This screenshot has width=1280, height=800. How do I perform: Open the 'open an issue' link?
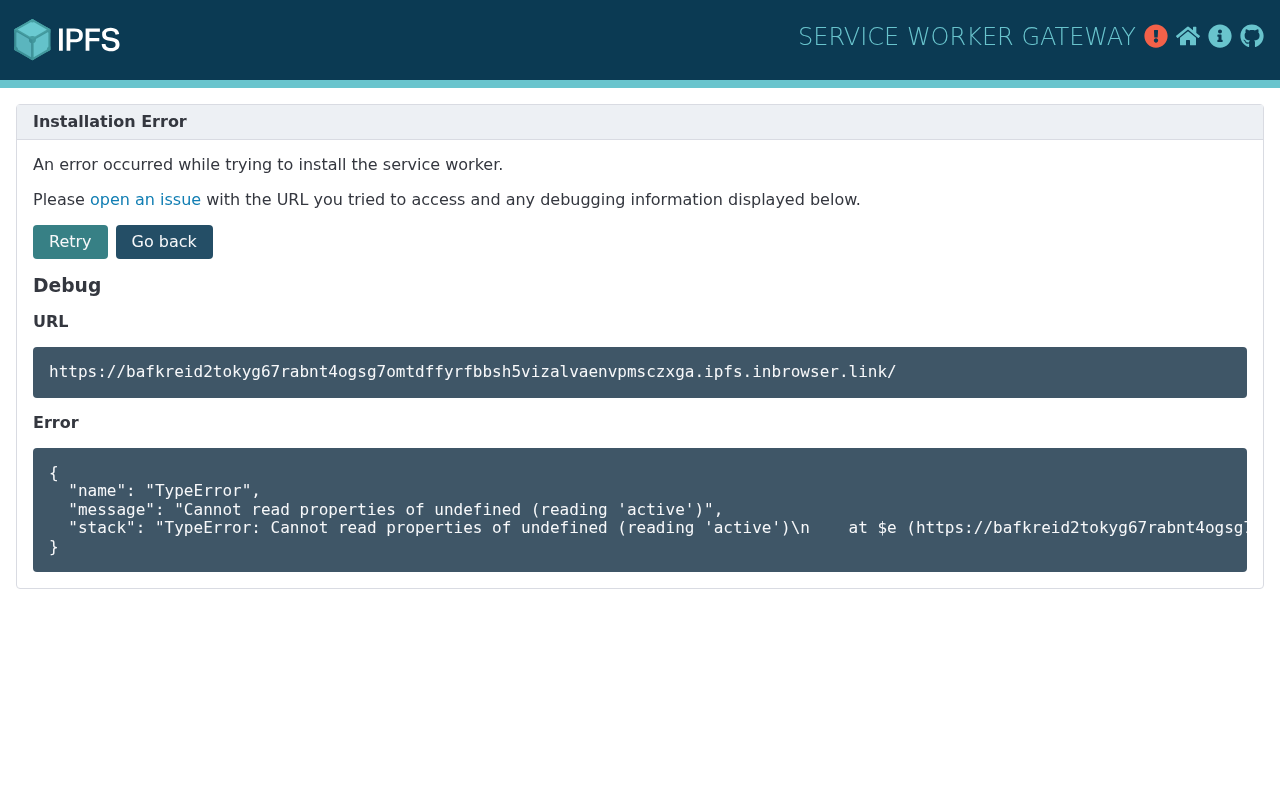(145, 199)
